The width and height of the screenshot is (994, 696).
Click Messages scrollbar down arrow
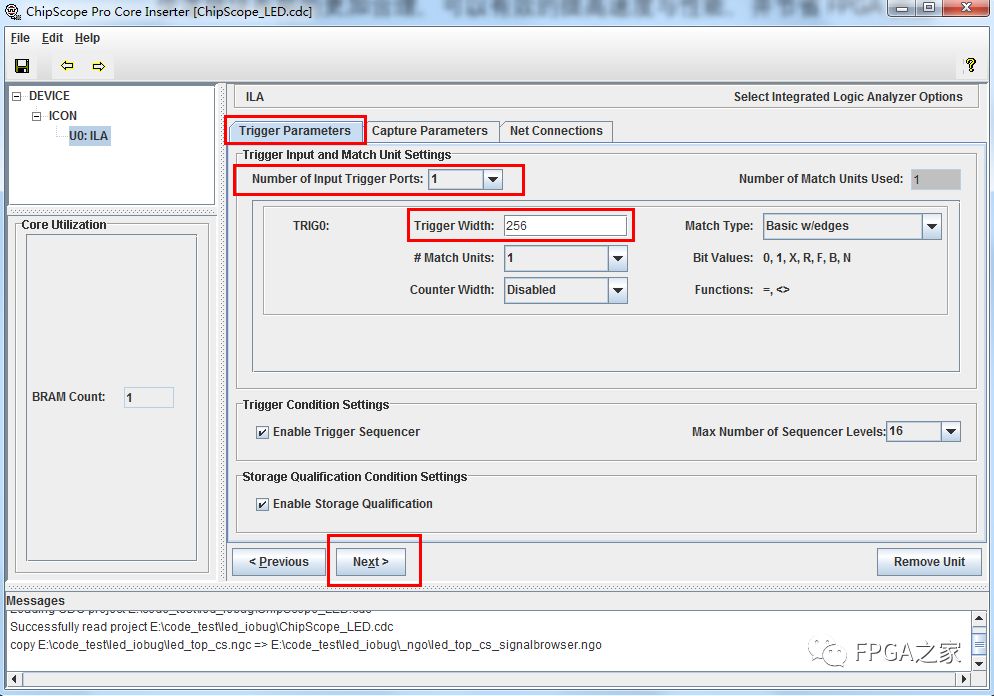tap(979, 664)
